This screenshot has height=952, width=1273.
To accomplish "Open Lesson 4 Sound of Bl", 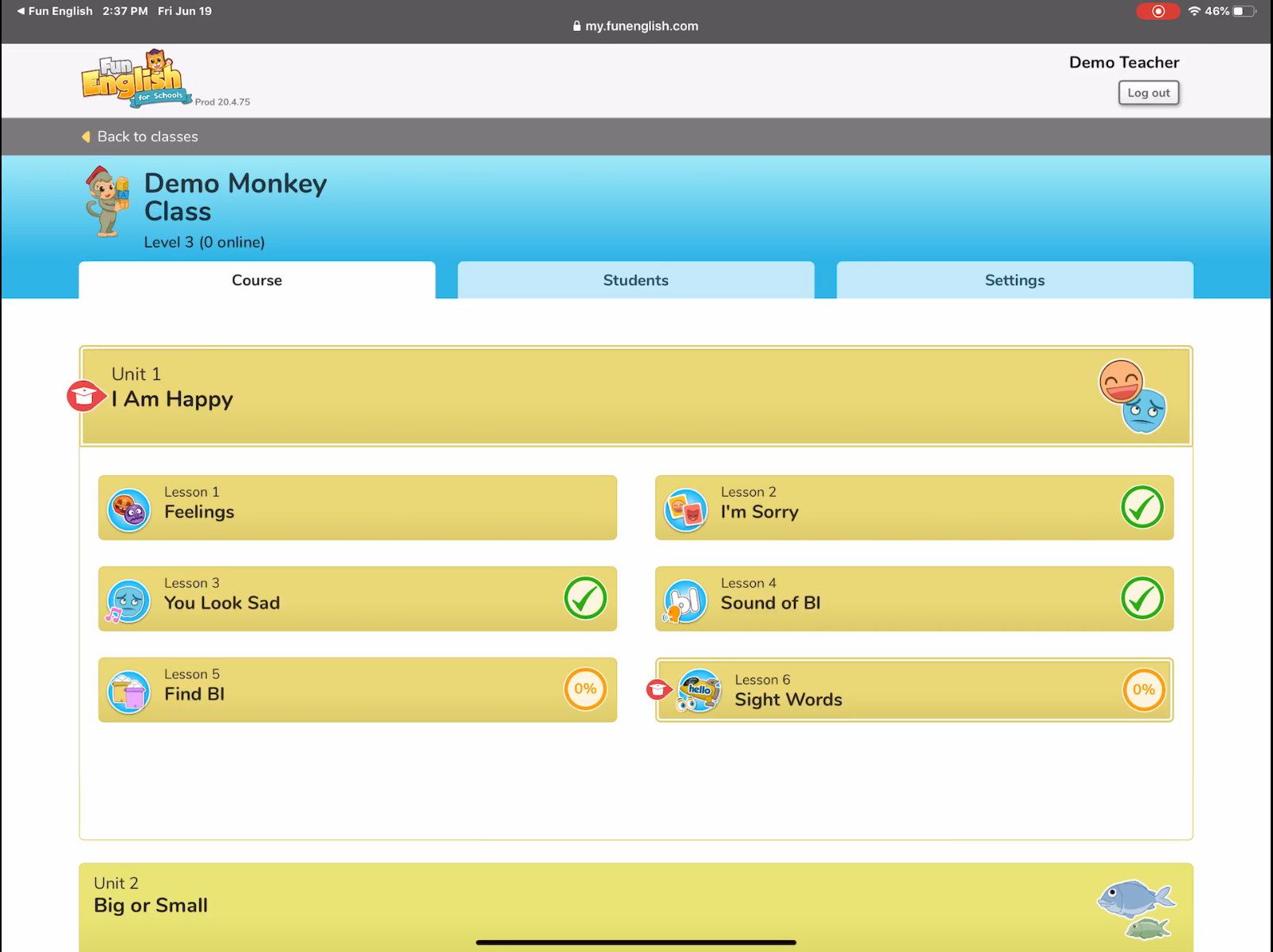I will click(x=914, y=599).
